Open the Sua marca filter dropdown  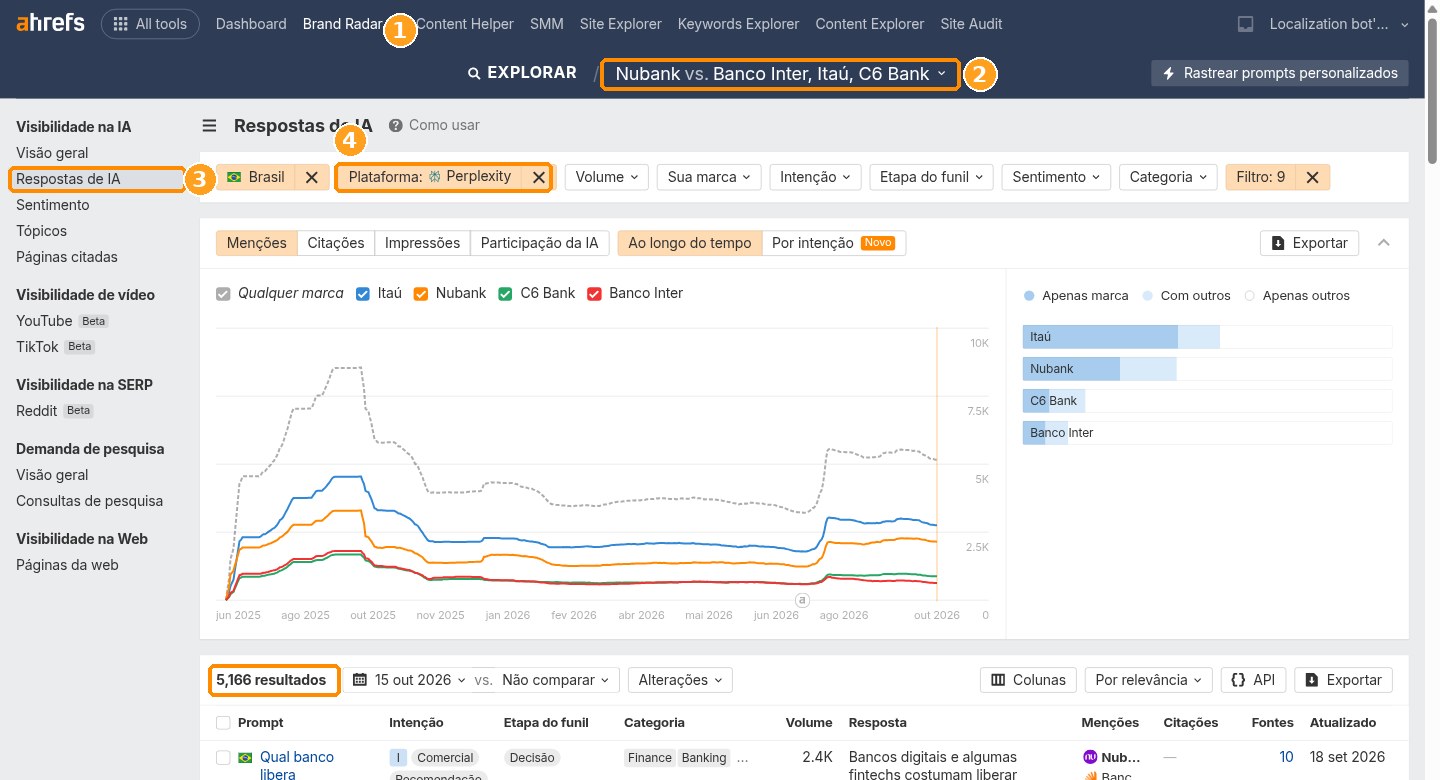coord(709,177)
